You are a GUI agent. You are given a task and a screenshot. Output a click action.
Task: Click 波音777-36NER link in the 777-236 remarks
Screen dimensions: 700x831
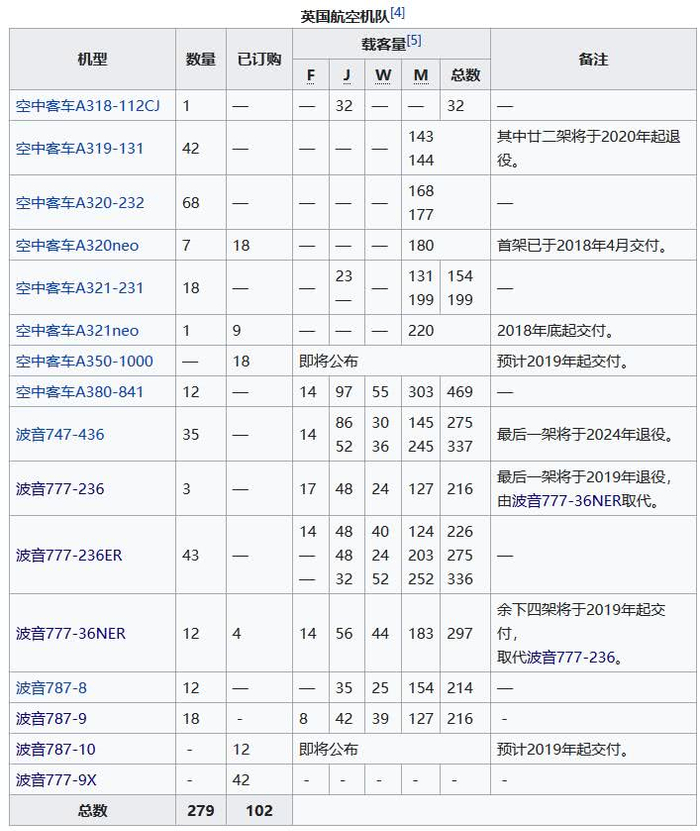566,501
